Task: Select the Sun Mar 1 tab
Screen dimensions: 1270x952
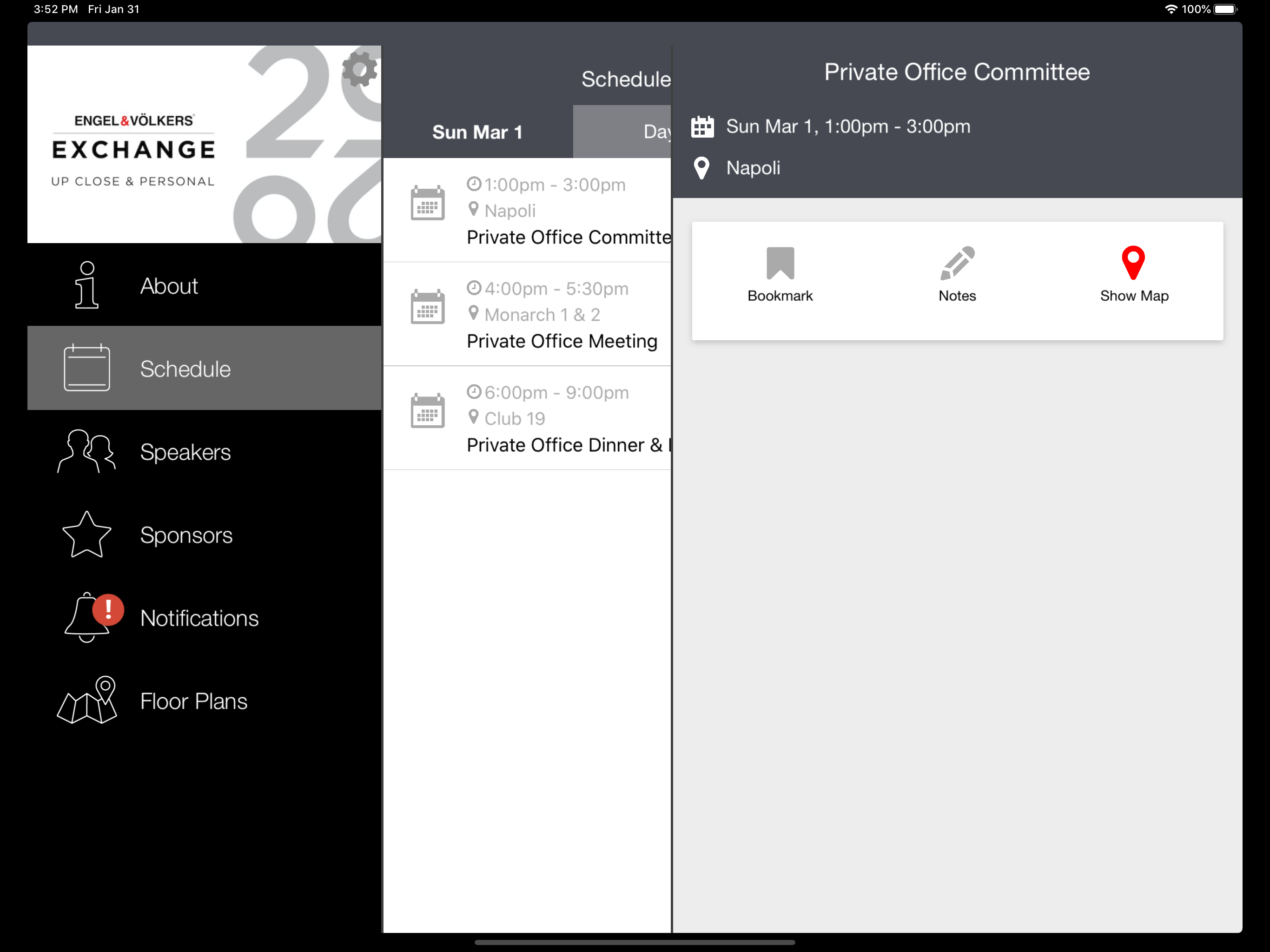Action: [478, 132]
